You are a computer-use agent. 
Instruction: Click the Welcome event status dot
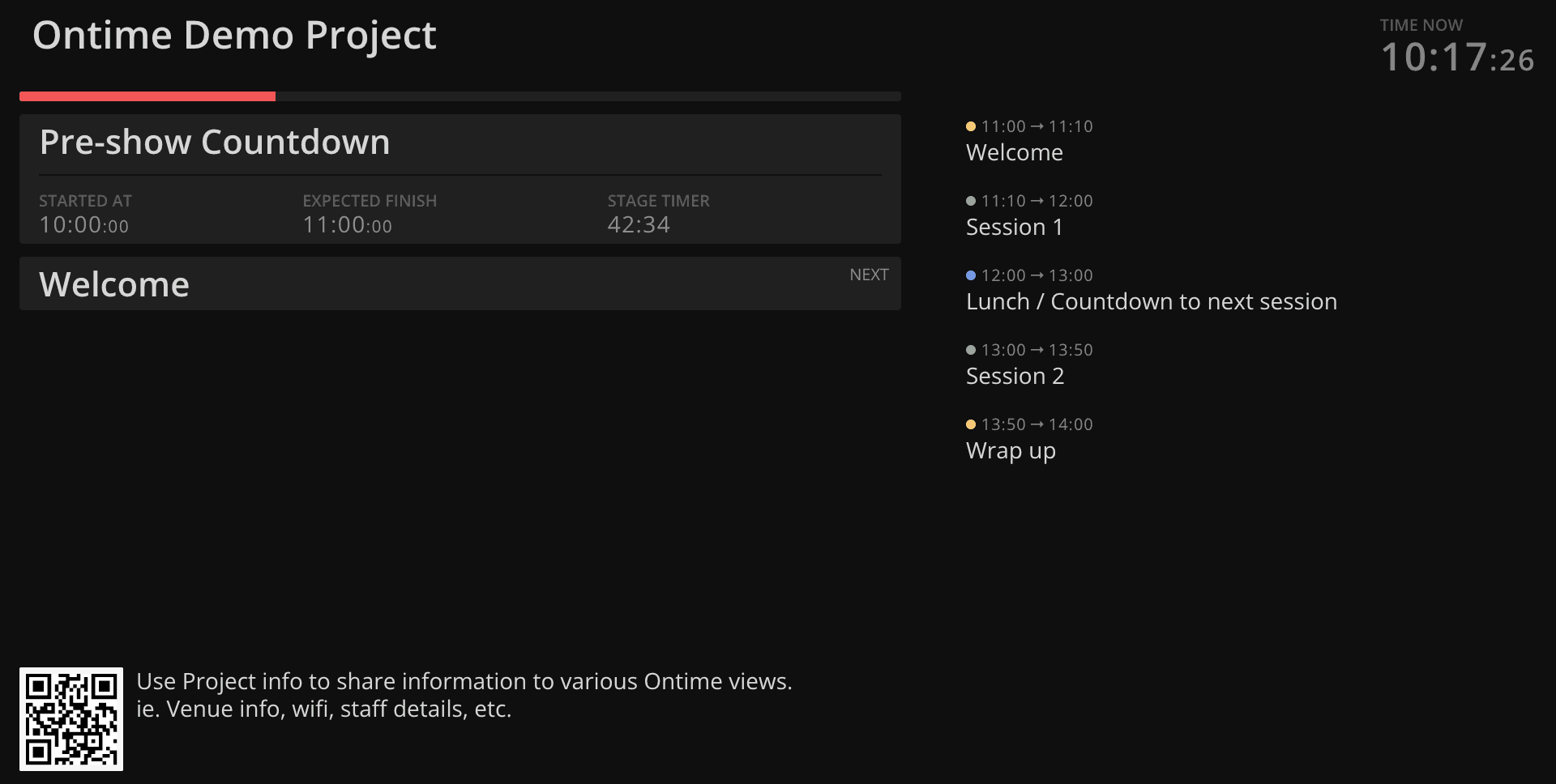972,126
